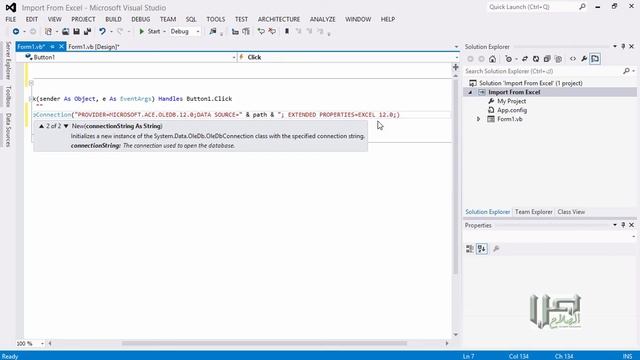This screenshot has width=640, height=360.
Task: Select the Solution 'Import From Excel' node
Action: tap(531, 83)
